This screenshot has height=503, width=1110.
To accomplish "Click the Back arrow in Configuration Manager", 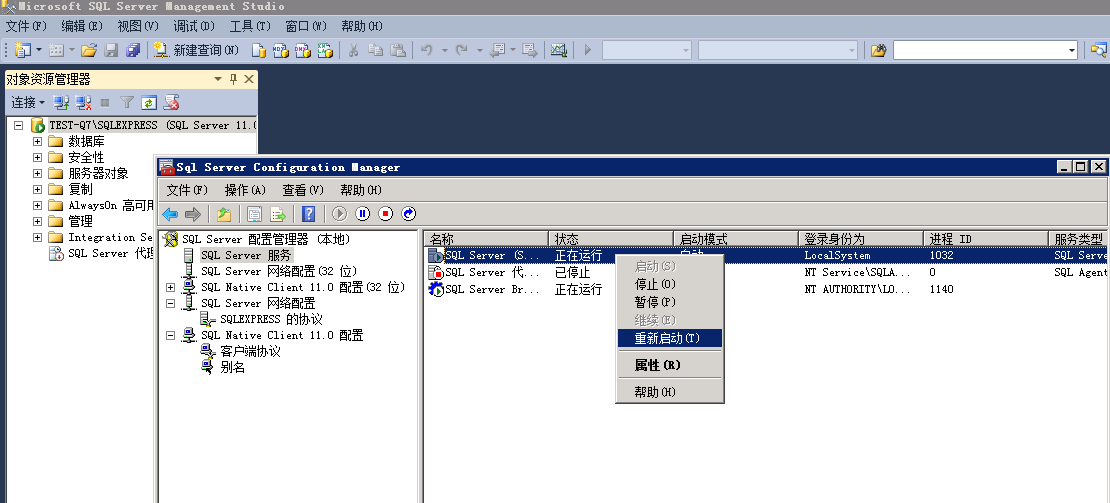I will (x=170, y=214).
